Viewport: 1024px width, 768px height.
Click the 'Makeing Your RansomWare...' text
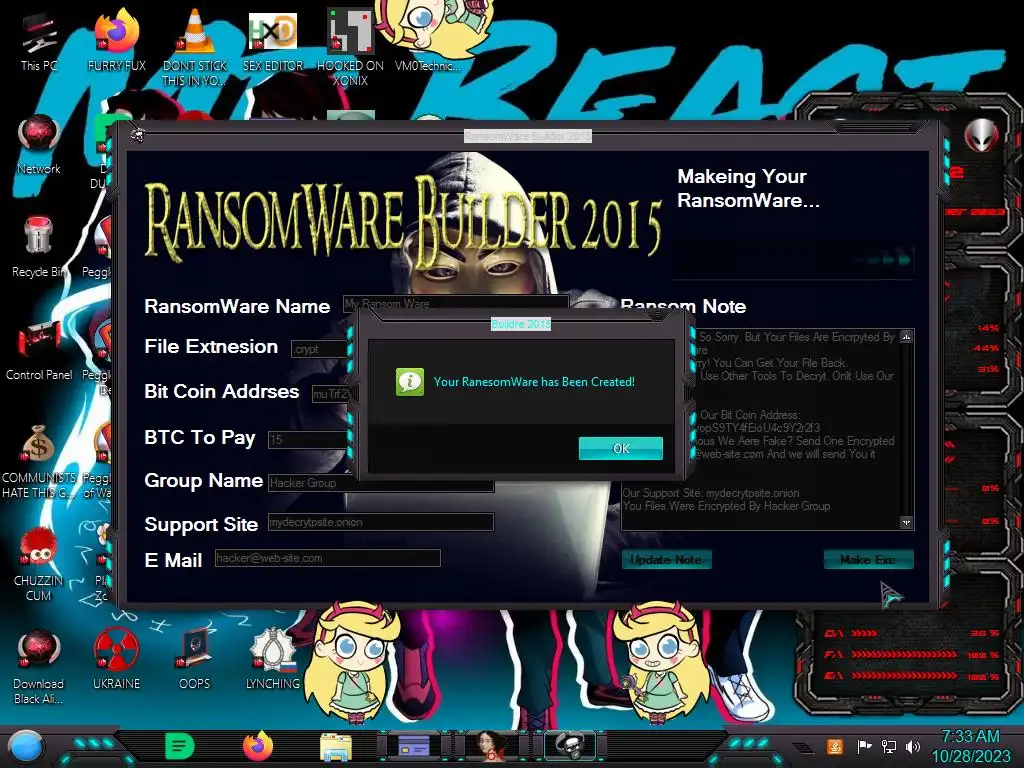coord(748,188)
